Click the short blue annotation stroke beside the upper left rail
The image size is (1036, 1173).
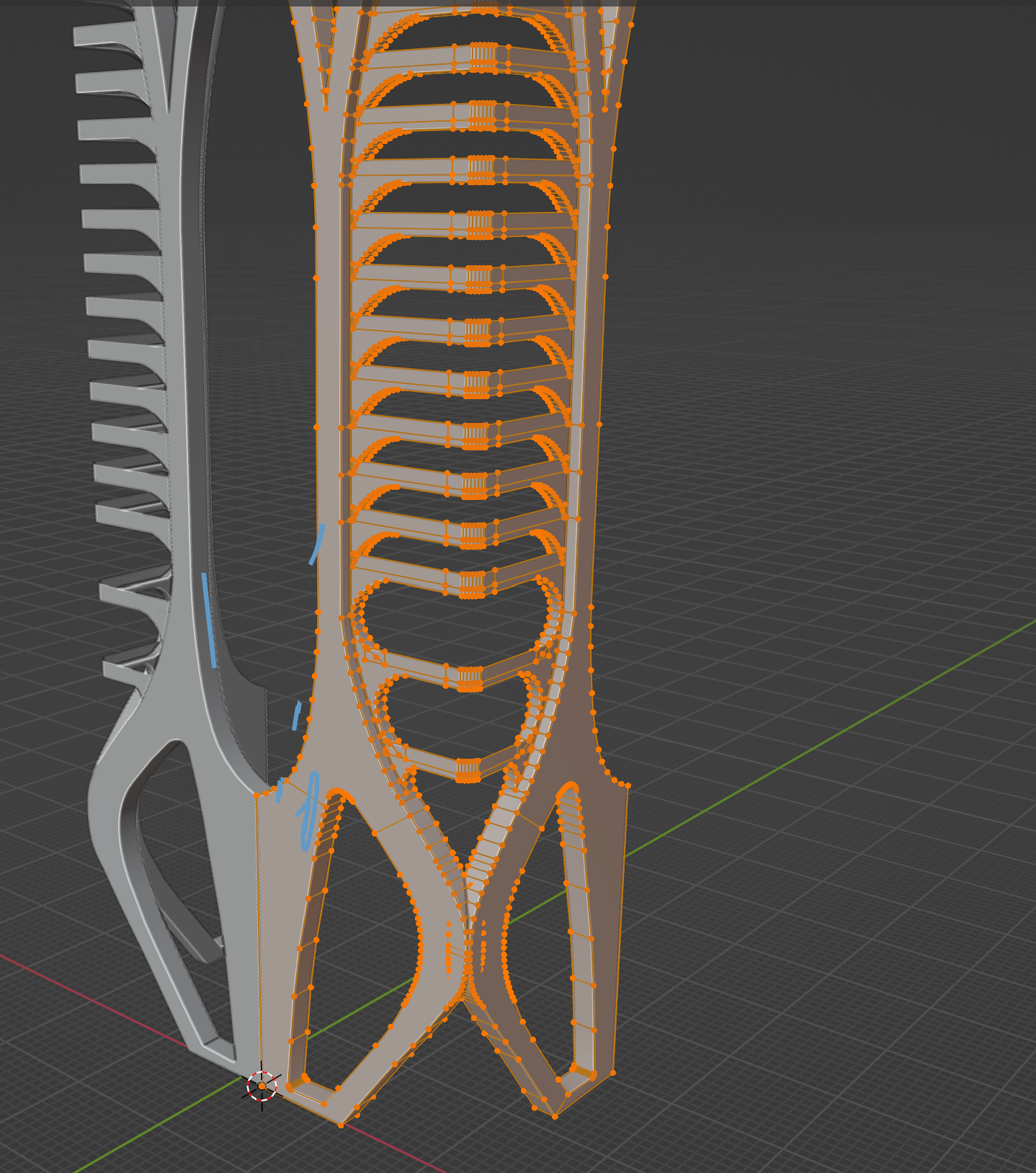point(317,545)
